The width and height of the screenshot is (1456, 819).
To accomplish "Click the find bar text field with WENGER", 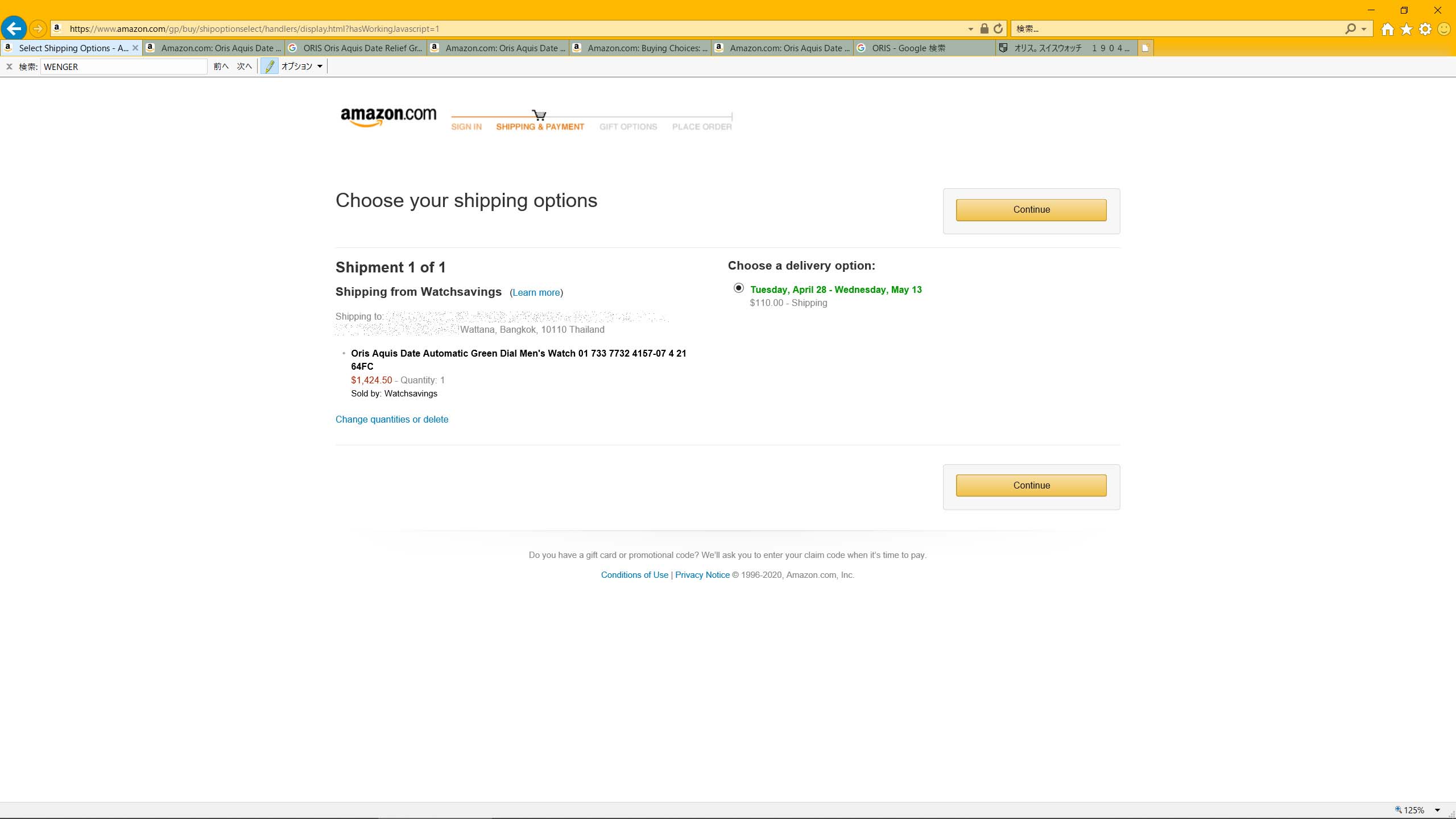I will click(123, 67).
